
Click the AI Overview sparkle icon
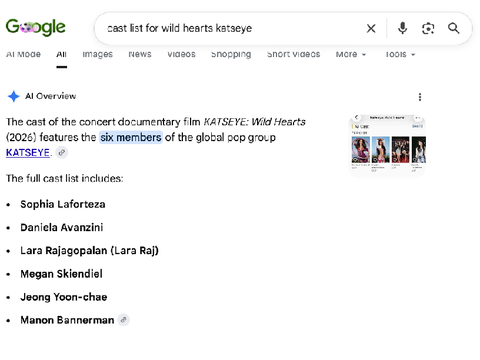click(x=14, y=96)
